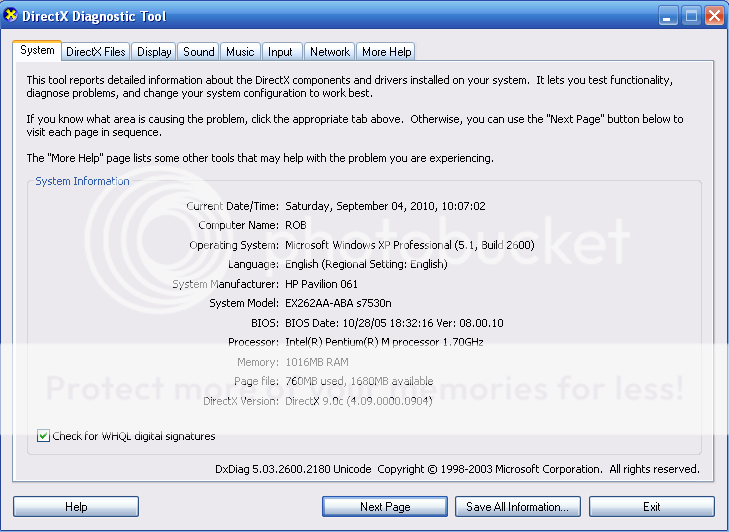Screen dimensions: 729x532
Task: Click the DirectX Version label
Action: coord(241,401)
